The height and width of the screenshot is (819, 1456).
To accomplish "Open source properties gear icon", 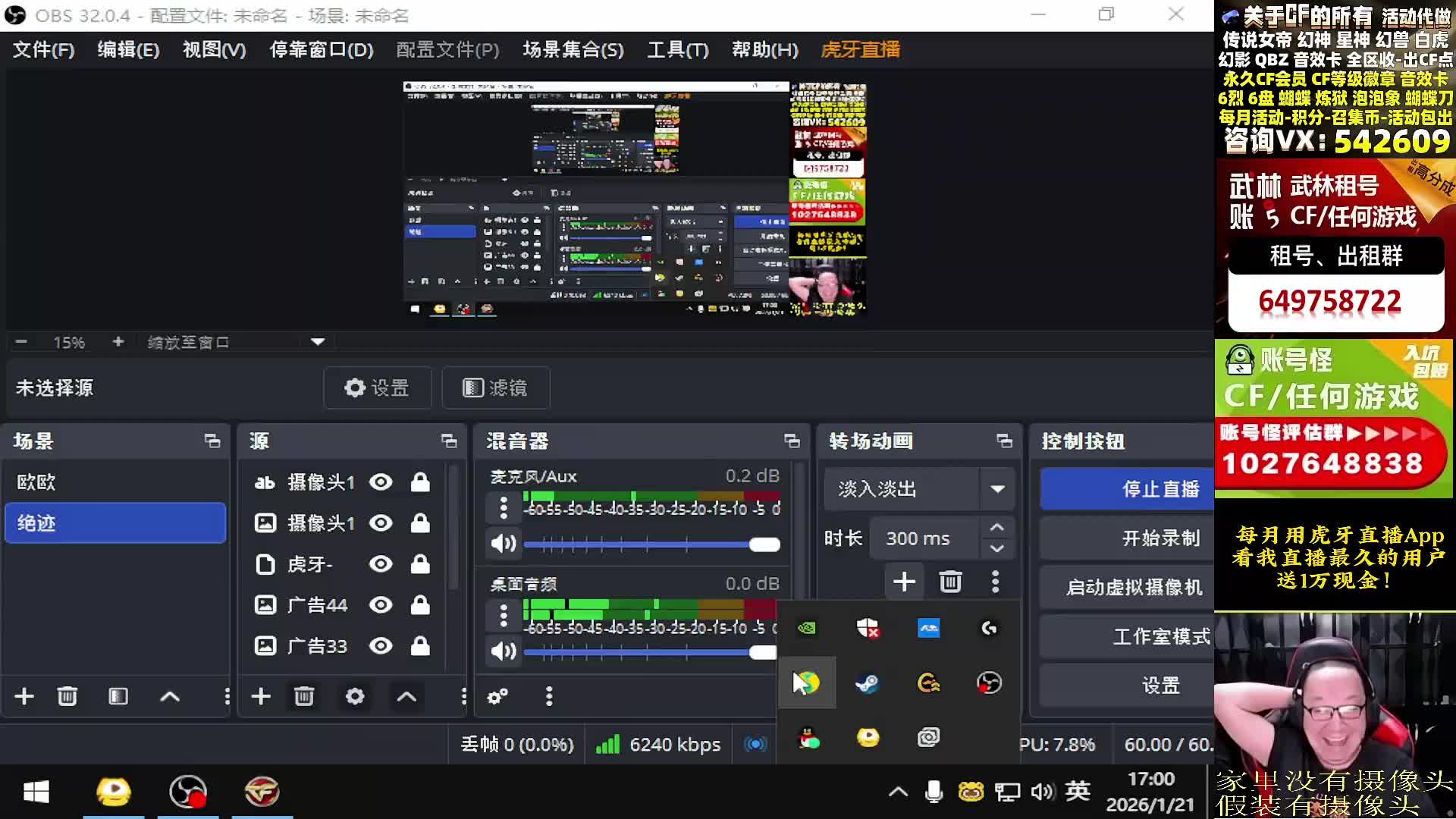I will point(355,696).
